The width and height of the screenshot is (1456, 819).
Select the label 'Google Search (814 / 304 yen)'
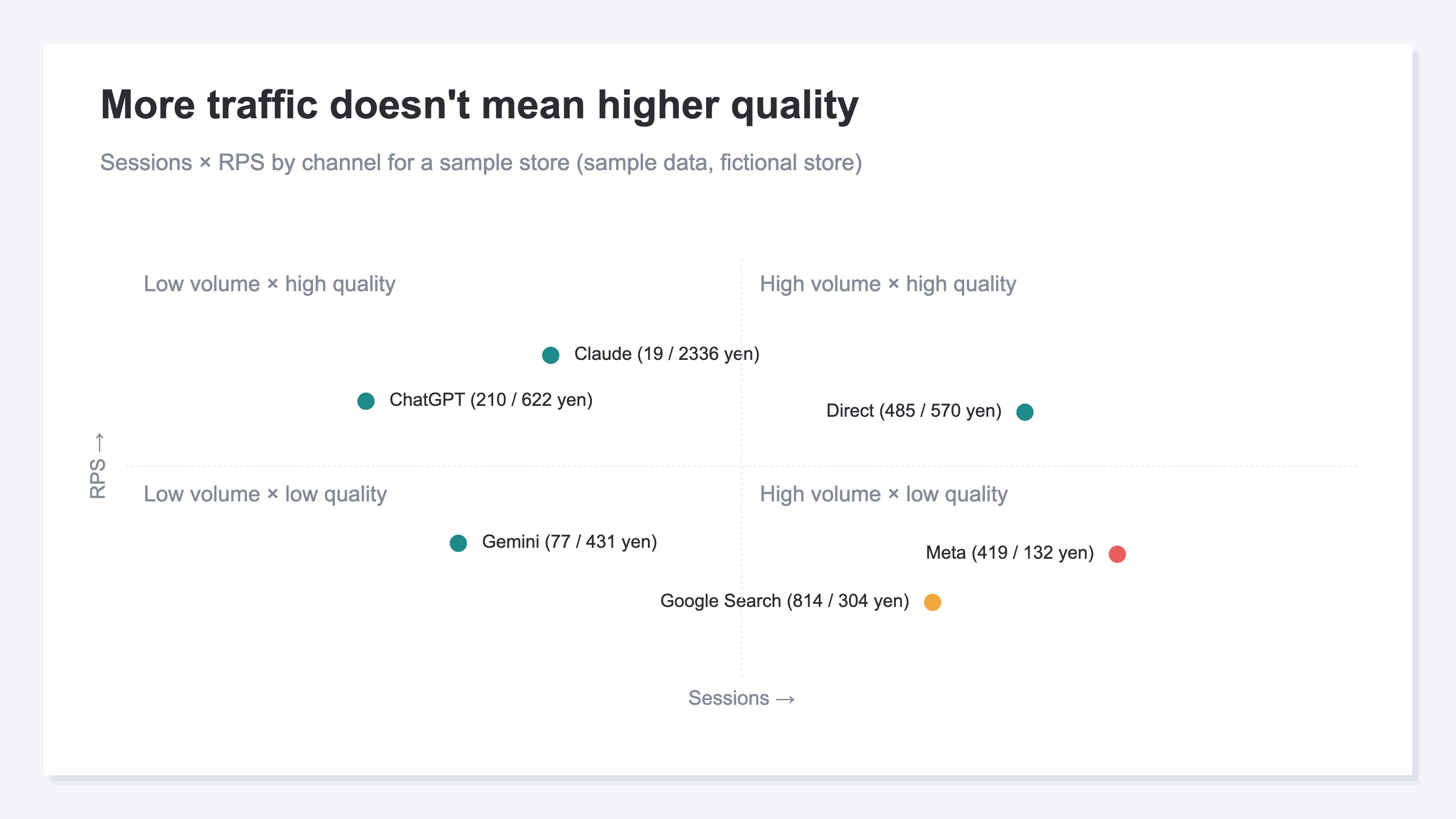click(x=785, y=601)
